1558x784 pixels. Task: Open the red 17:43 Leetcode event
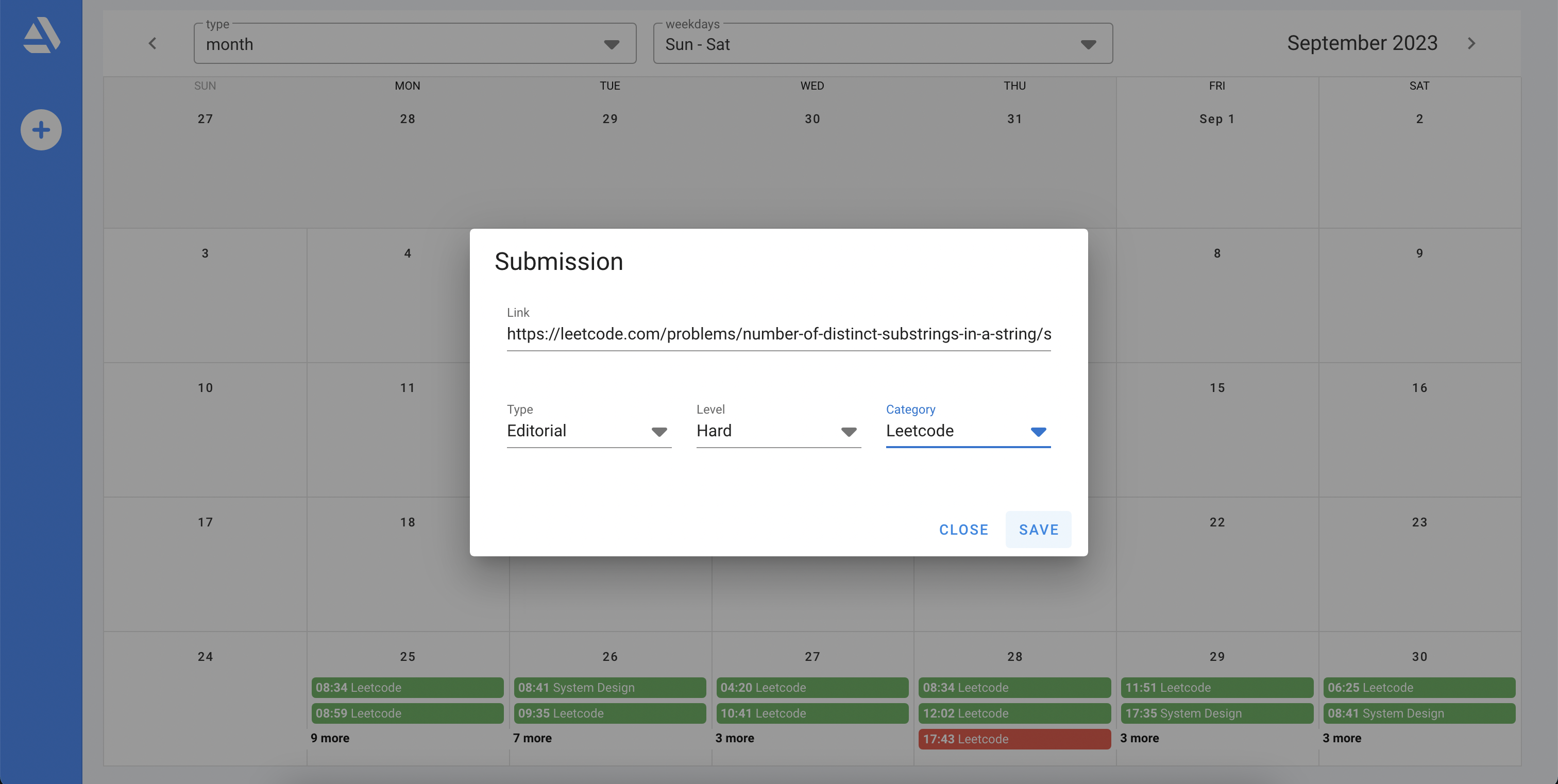click(x=1014, y=739)
